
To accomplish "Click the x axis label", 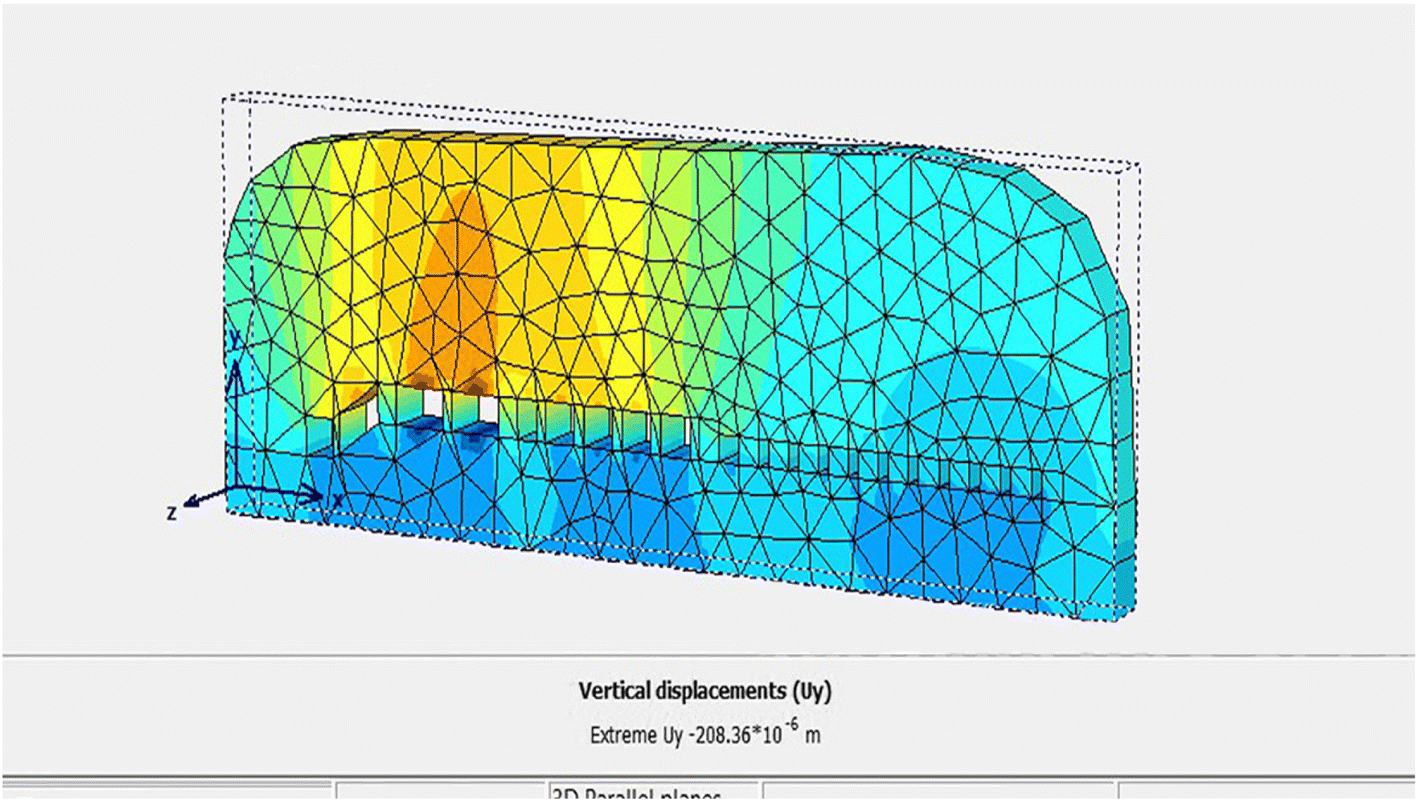I will pyautogui.click(x=338, y=498).
